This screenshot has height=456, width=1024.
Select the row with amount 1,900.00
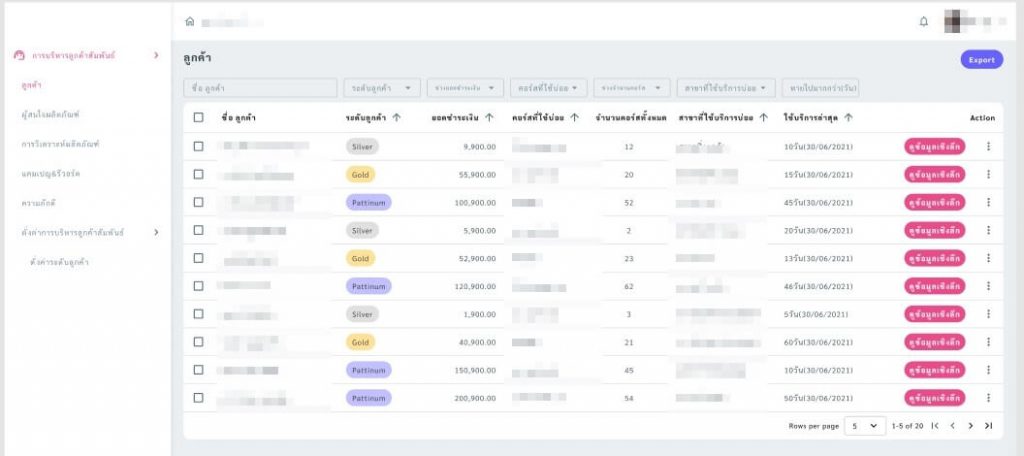click(199, 314)
